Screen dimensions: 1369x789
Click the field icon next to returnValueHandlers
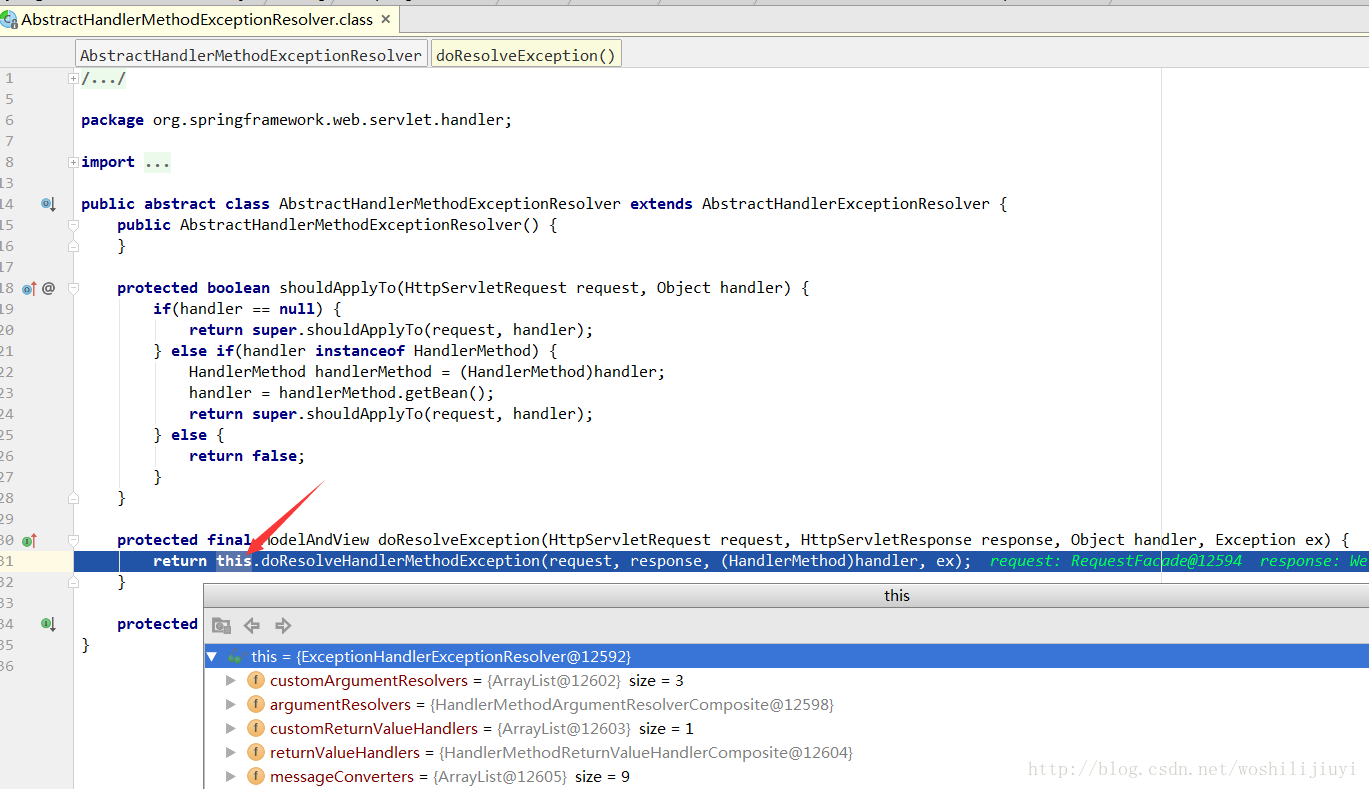tap(255, 753)
